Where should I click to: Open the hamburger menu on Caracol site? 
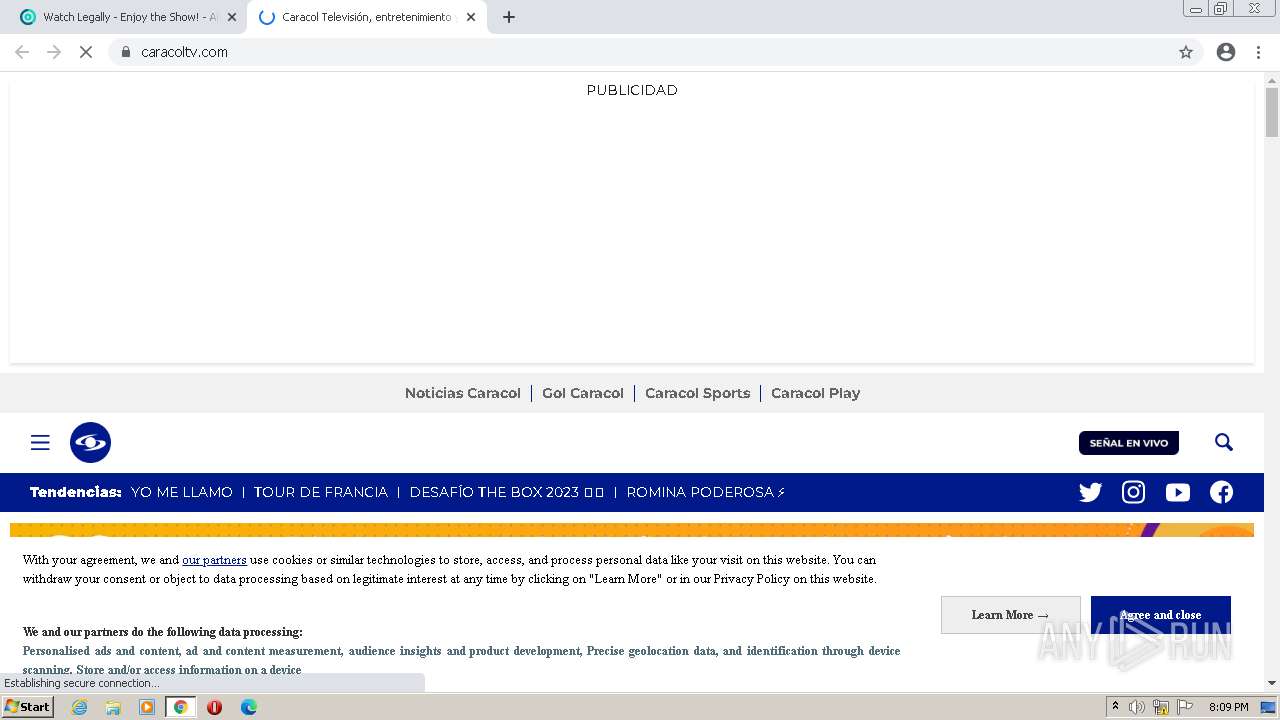point(40,442)
